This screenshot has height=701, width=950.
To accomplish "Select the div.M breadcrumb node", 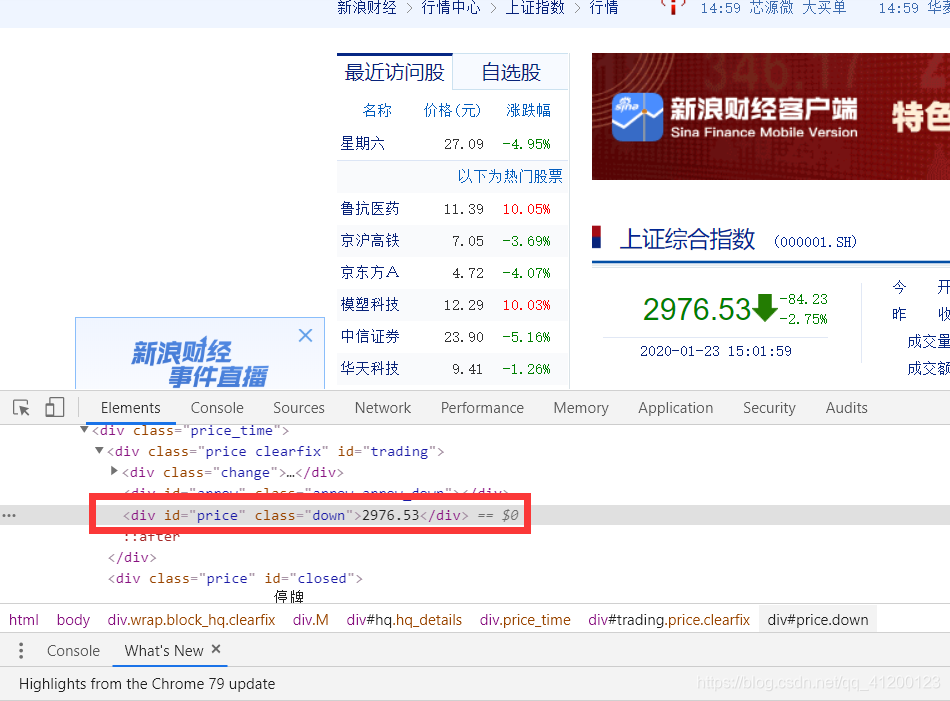I will (x=311, y=620).
